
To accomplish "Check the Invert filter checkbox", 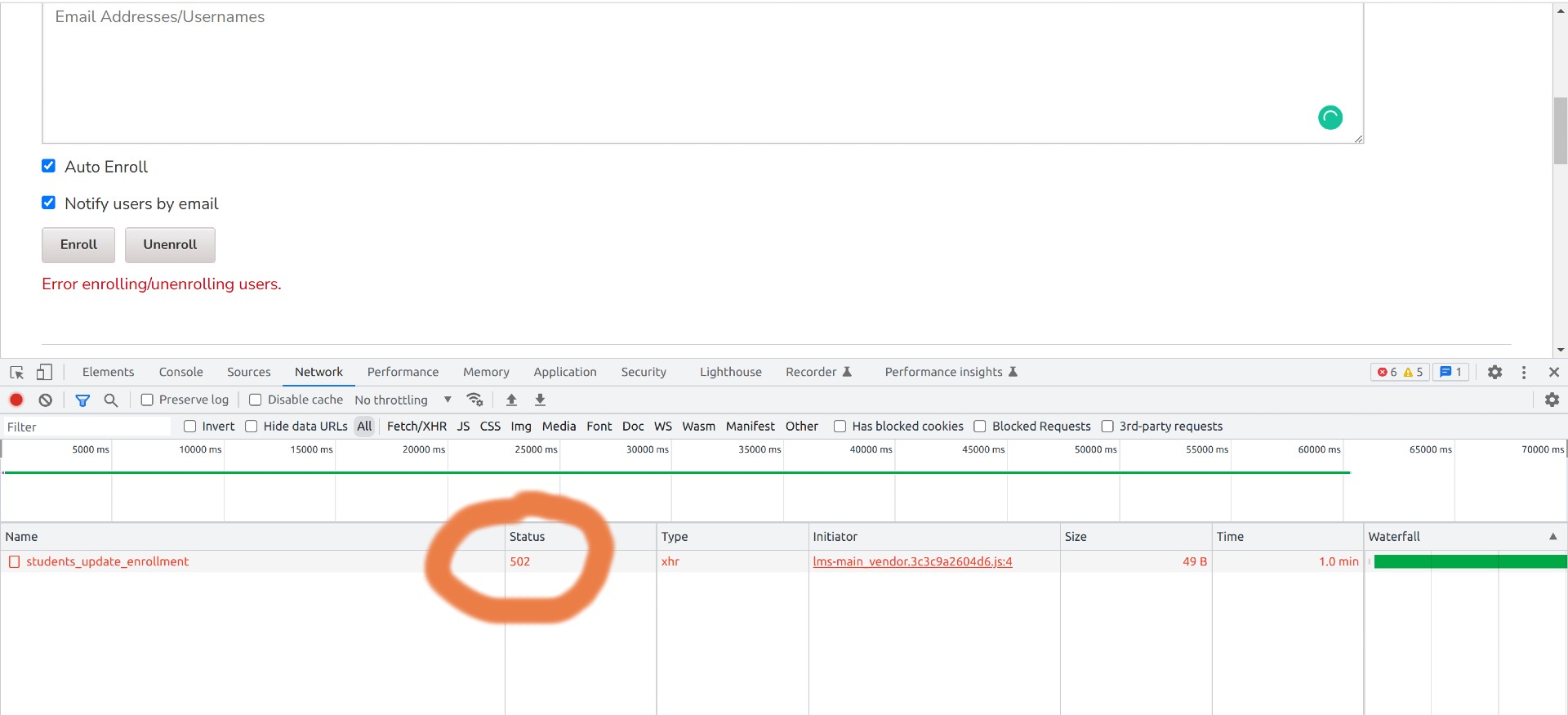I will coord(189,426).
